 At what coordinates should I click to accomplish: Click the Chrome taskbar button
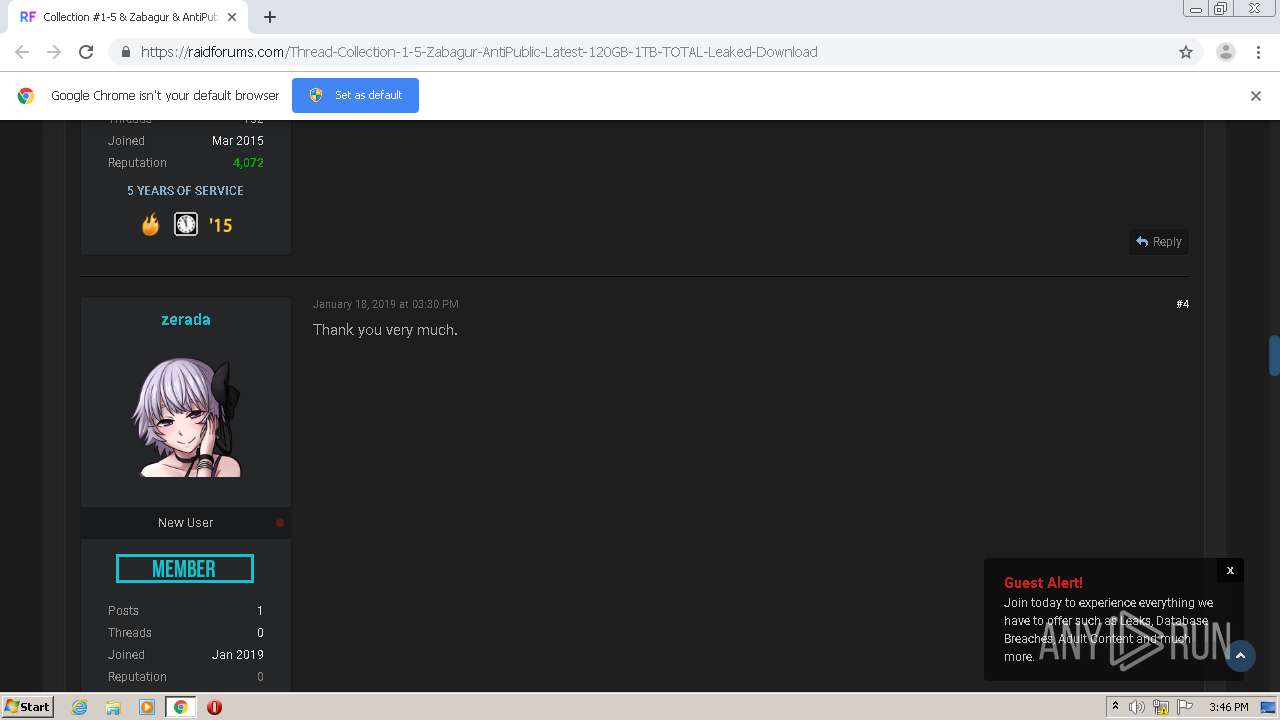181,707
